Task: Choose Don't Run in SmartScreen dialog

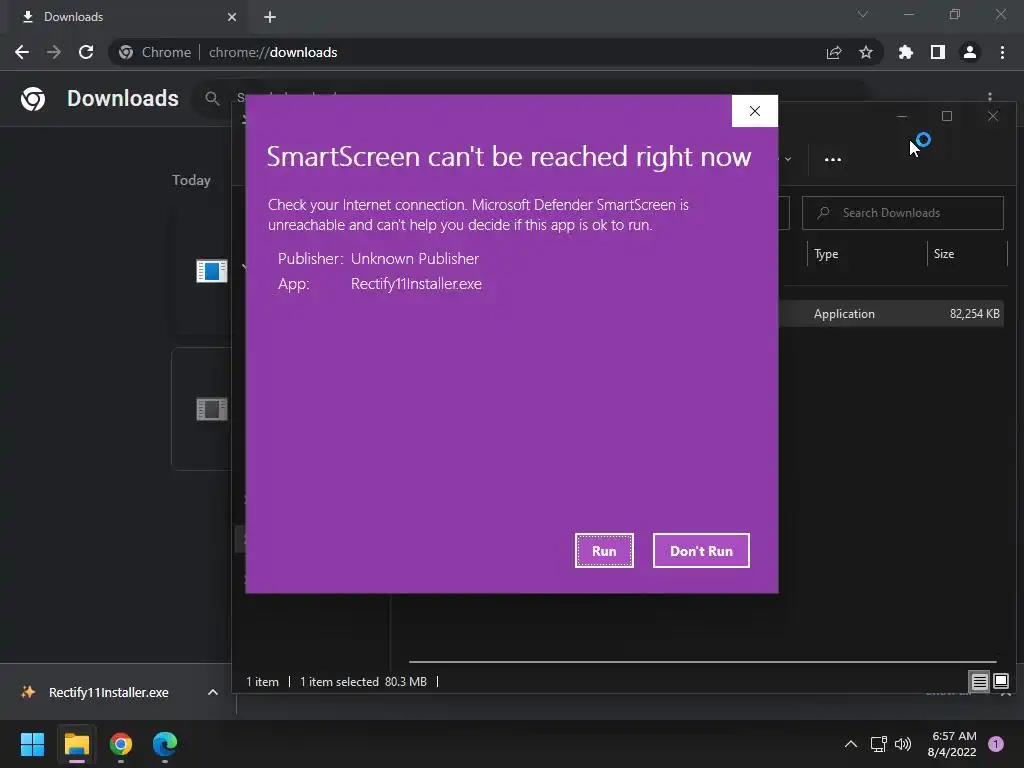Action: coord(701,551)
